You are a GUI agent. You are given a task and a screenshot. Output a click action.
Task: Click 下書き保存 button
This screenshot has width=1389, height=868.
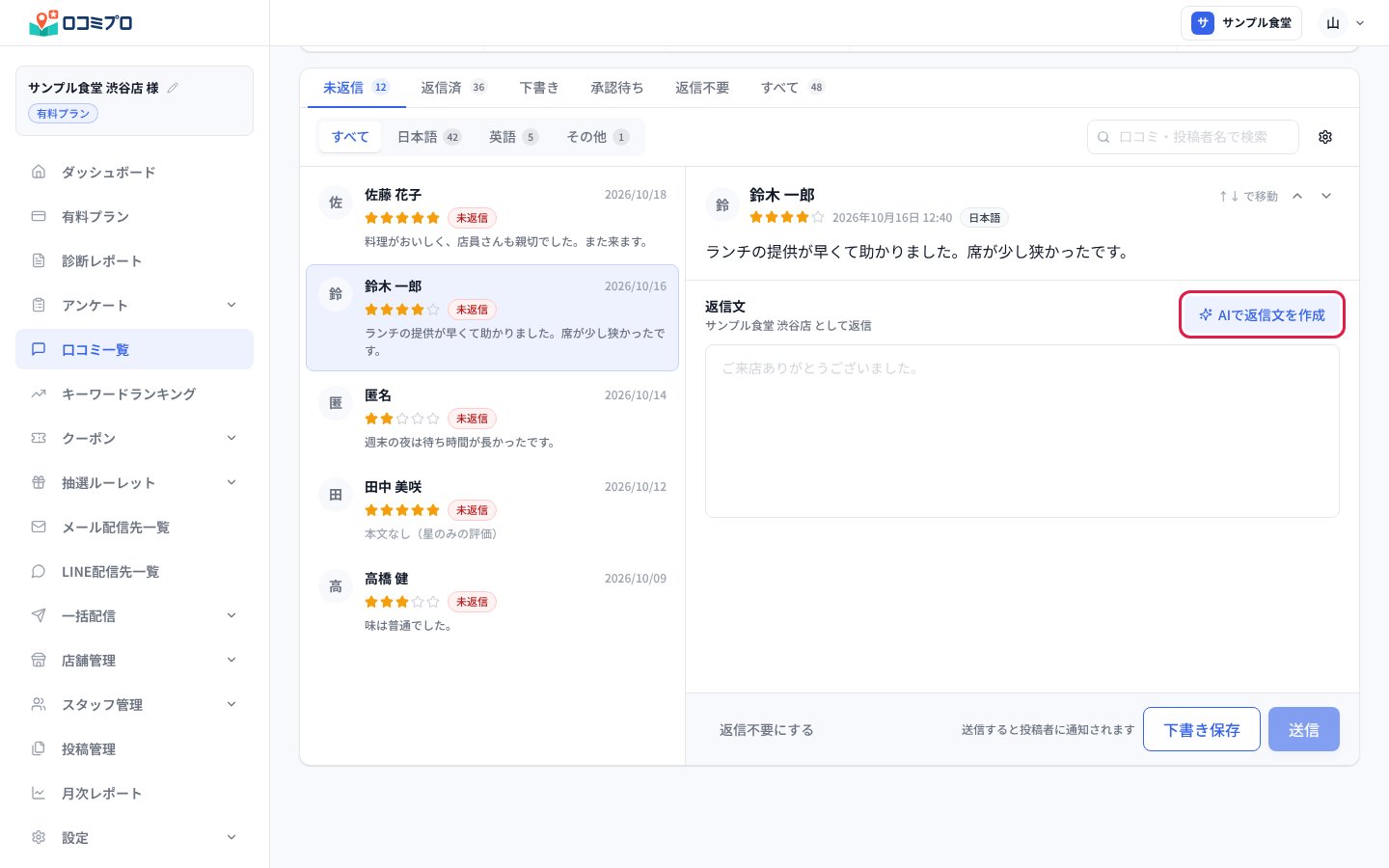pos(1202,729)
